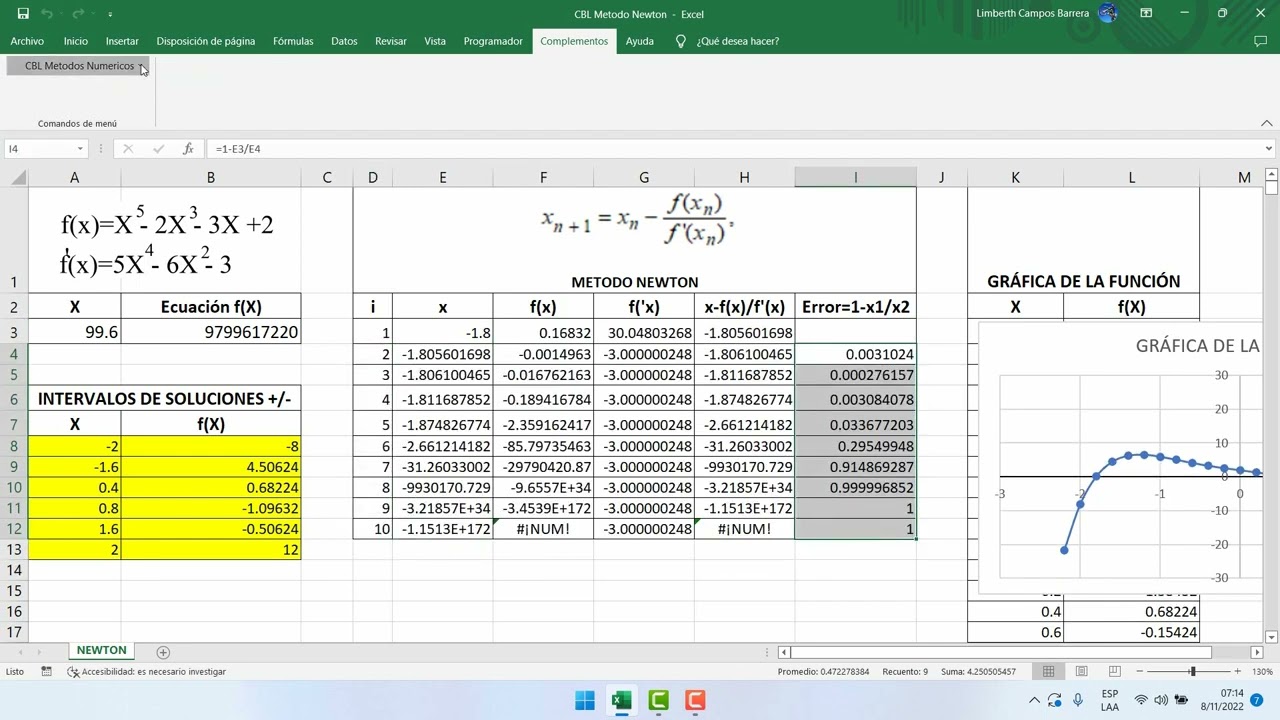Open the Ayuda tab
The height and width of the screenshot is (720, 1280).
640,41
